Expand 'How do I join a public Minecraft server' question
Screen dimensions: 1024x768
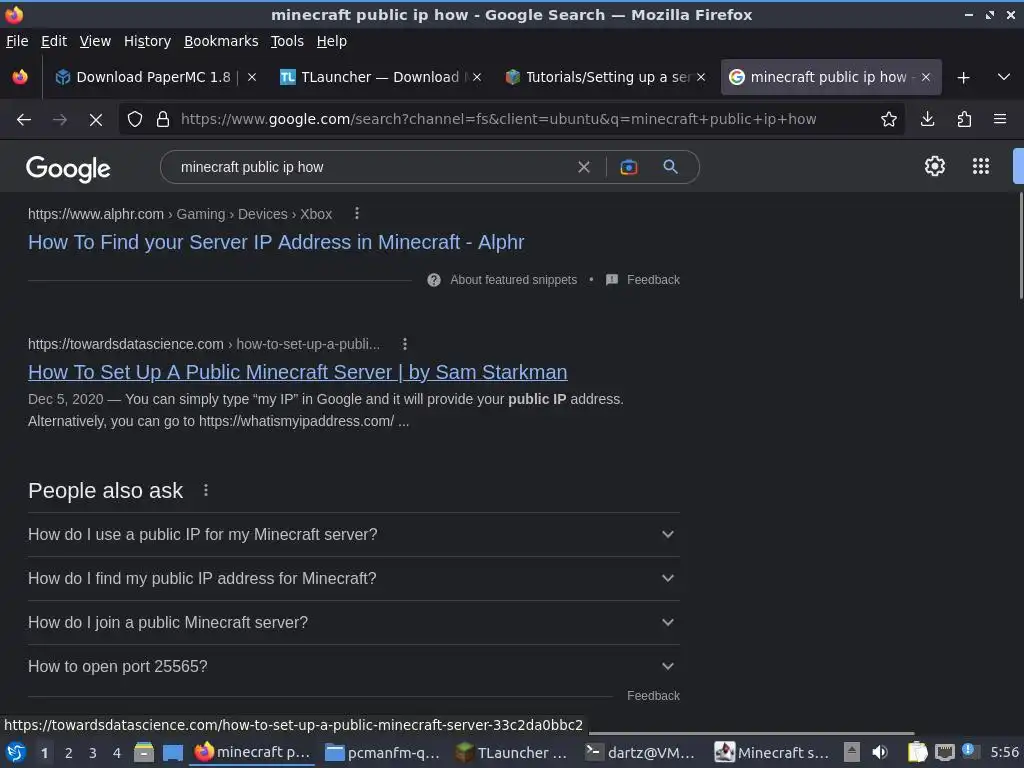coord(353,622)
